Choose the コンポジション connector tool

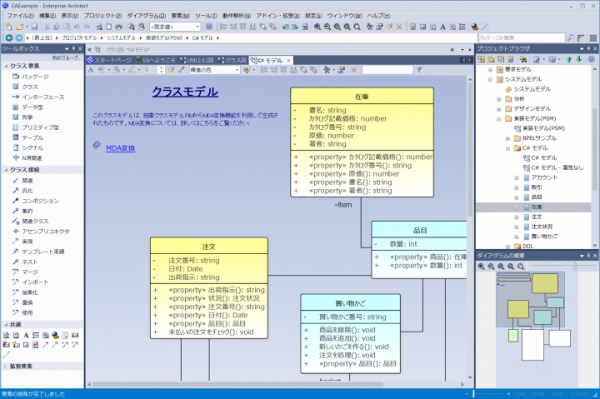[x=36, y=200]
